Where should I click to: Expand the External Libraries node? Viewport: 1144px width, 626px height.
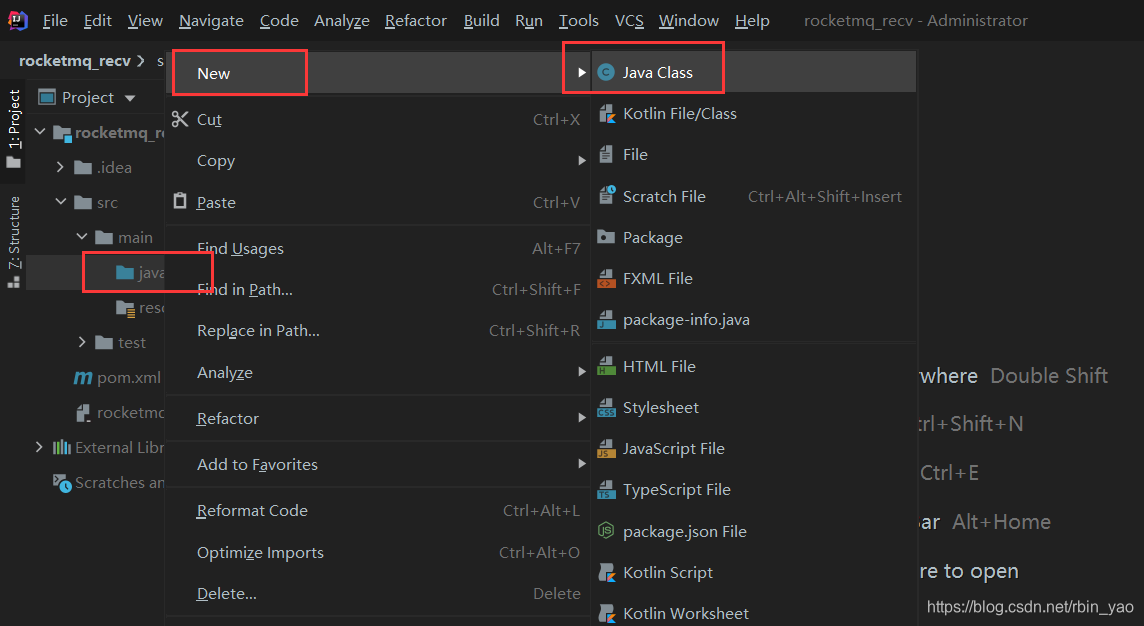pos(38,446)
